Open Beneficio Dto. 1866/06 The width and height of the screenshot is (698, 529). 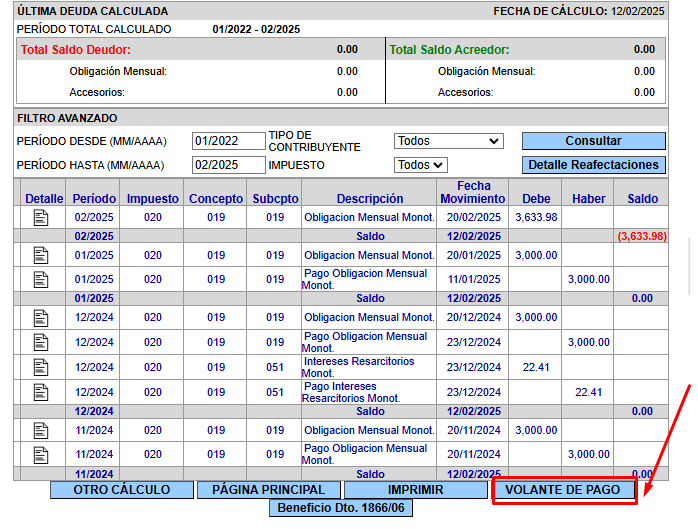[x=340, y=508]
